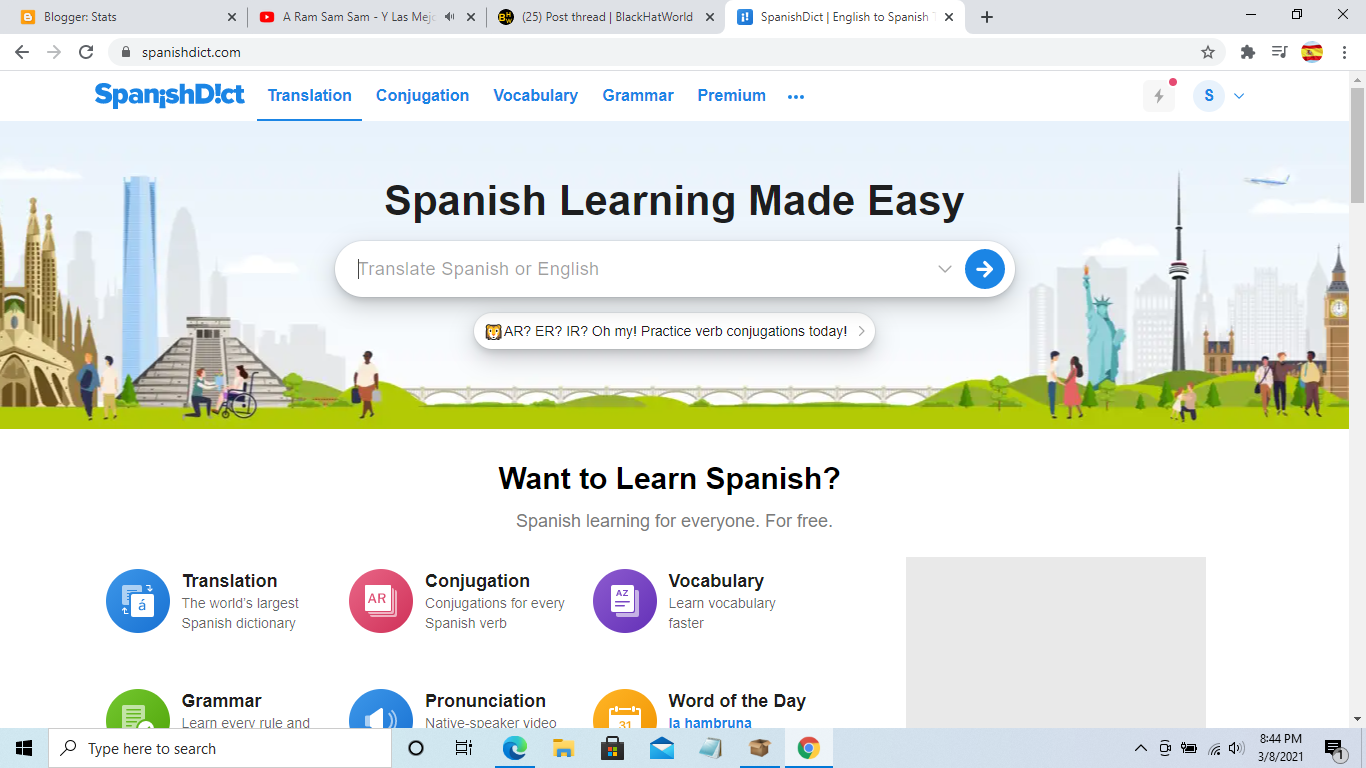The width and height of the screenshot is (1366, 768).
Task: Open Cortana circle icon on taskbar
Action: click(416, 748)
